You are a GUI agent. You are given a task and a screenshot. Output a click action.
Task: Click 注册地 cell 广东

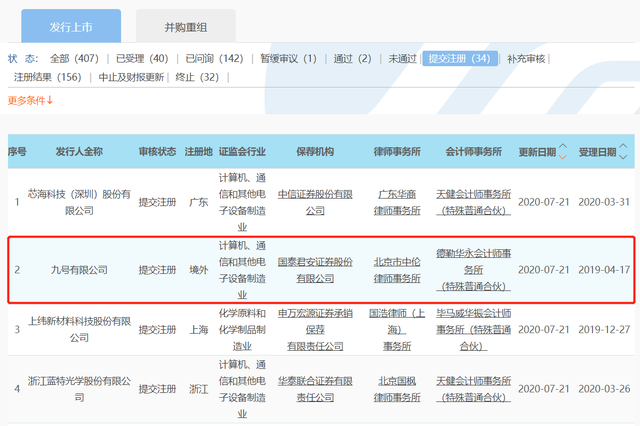click(x=199, y=202)
